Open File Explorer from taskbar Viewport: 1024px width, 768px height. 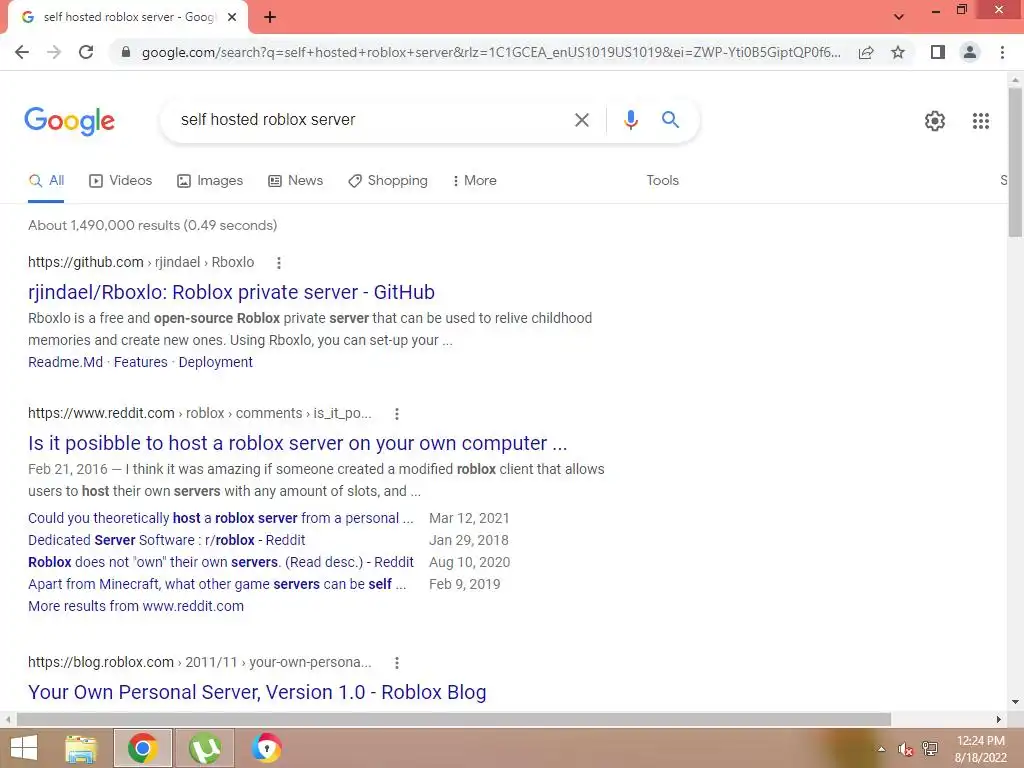point(81,748)
